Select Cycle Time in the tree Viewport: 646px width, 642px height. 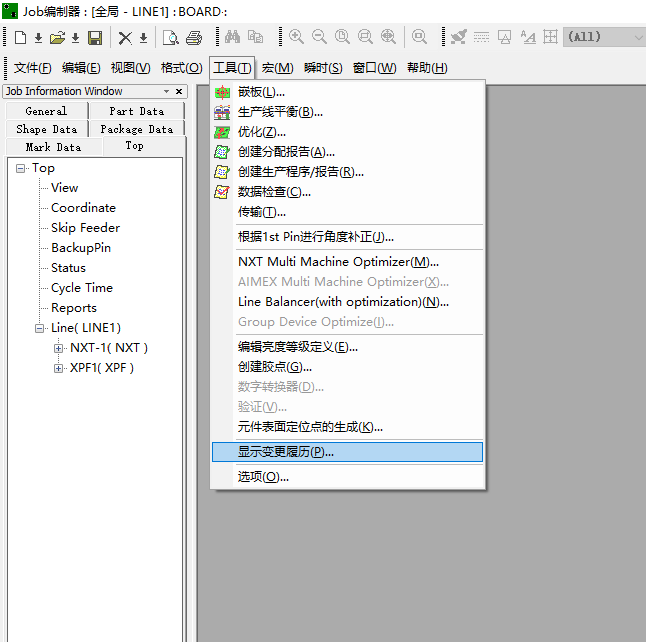point(82,288)
